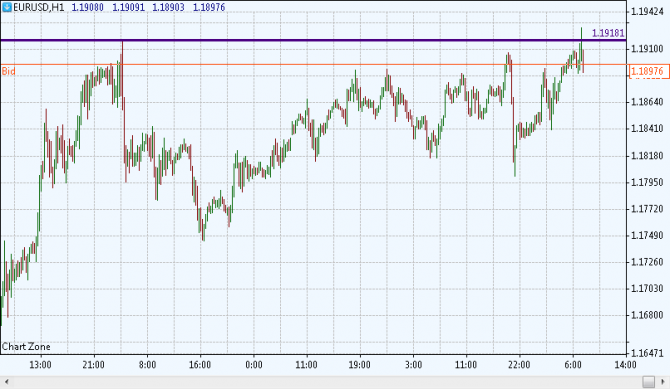The height and width of the screenshot is (389, 670).
Task: Click the Chart Zone text
Action: tap(26, 347)
